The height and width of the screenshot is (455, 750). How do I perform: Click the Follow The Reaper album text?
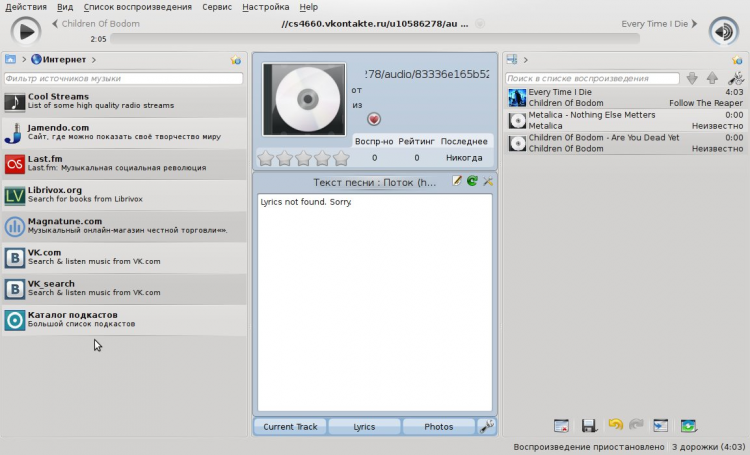[x=706, y=103]
